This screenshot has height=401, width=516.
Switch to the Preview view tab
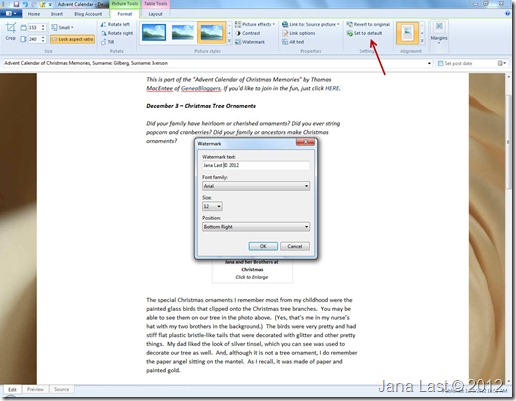coord(35,389)
